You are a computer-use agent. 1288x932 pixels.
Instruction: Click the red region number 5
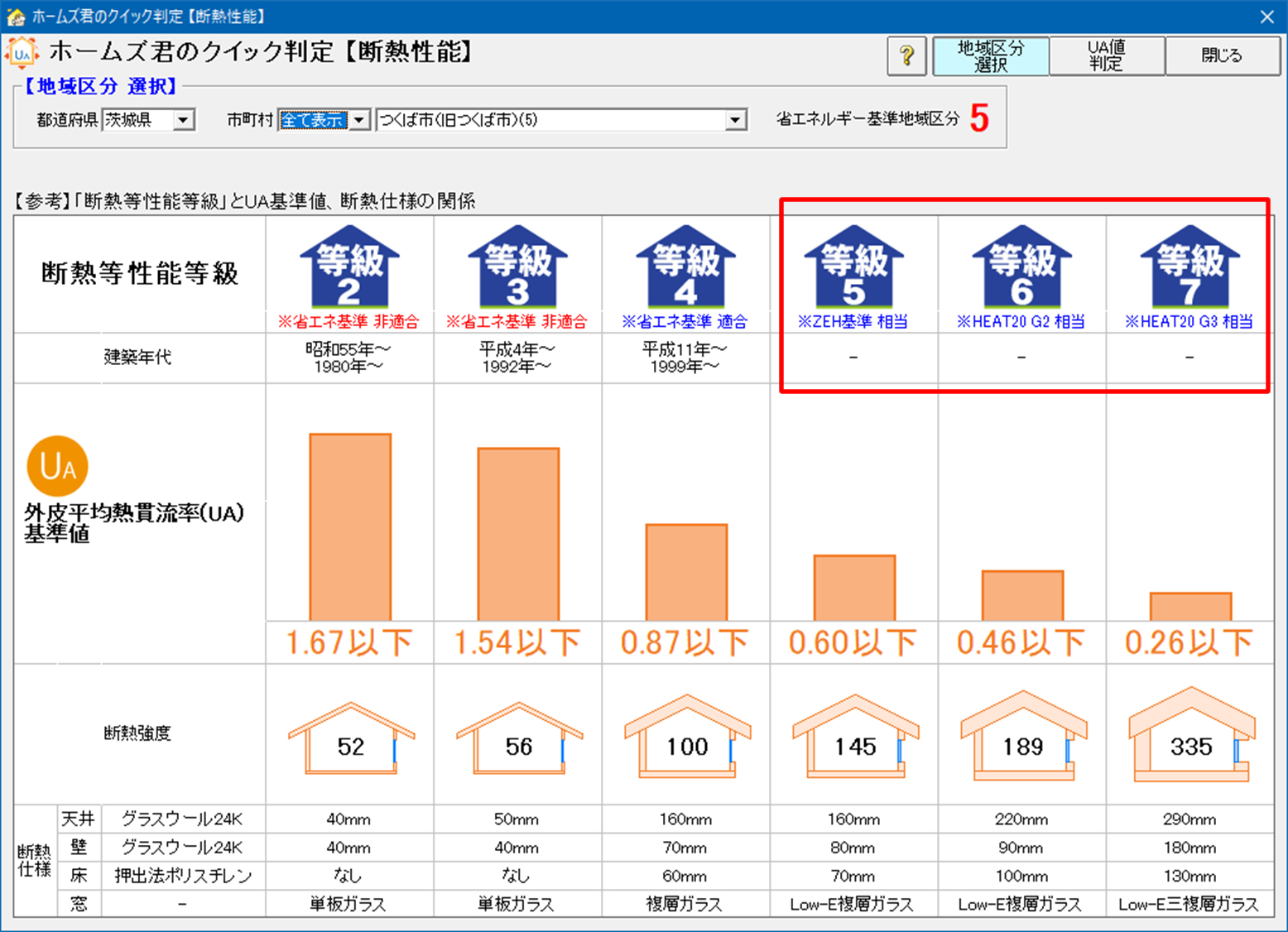point(979,119)
